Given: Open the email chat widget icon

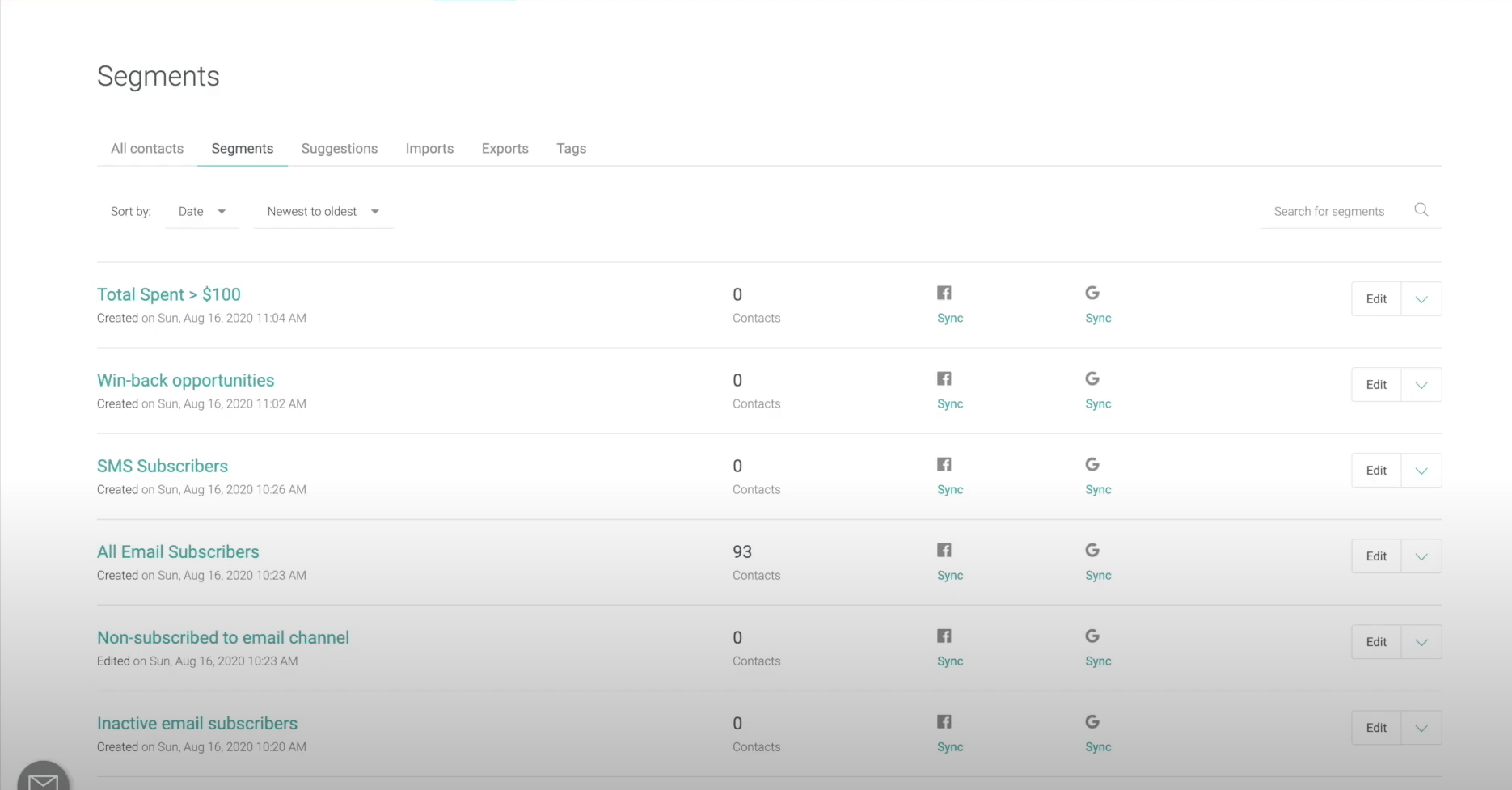Looking at the screenshot, I should click(x=43, y=778).
